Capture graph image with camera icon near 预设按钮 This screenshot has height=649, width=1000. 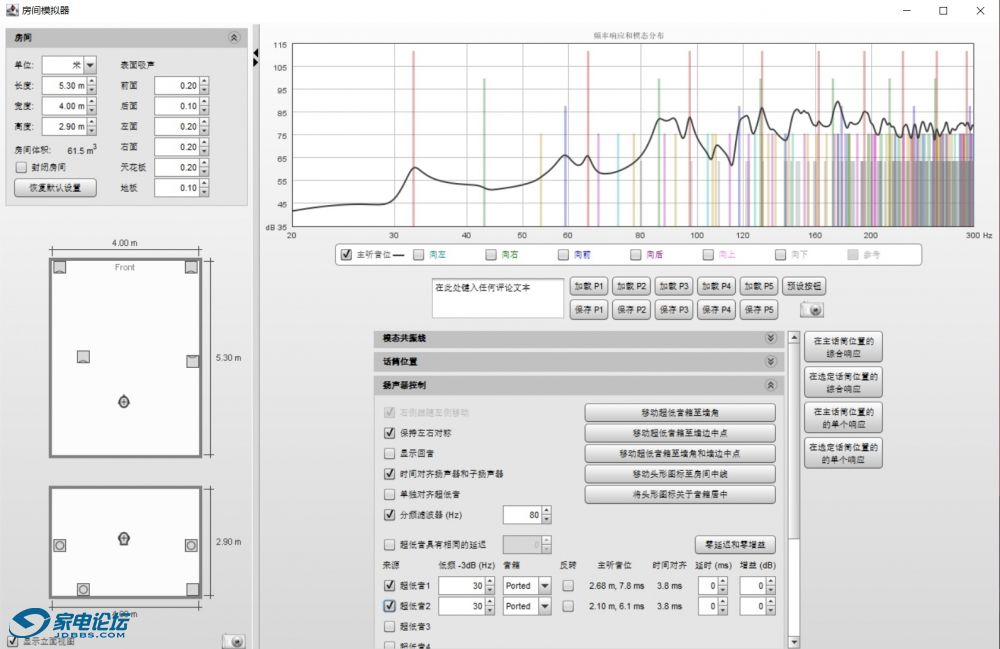click(812, 309)
